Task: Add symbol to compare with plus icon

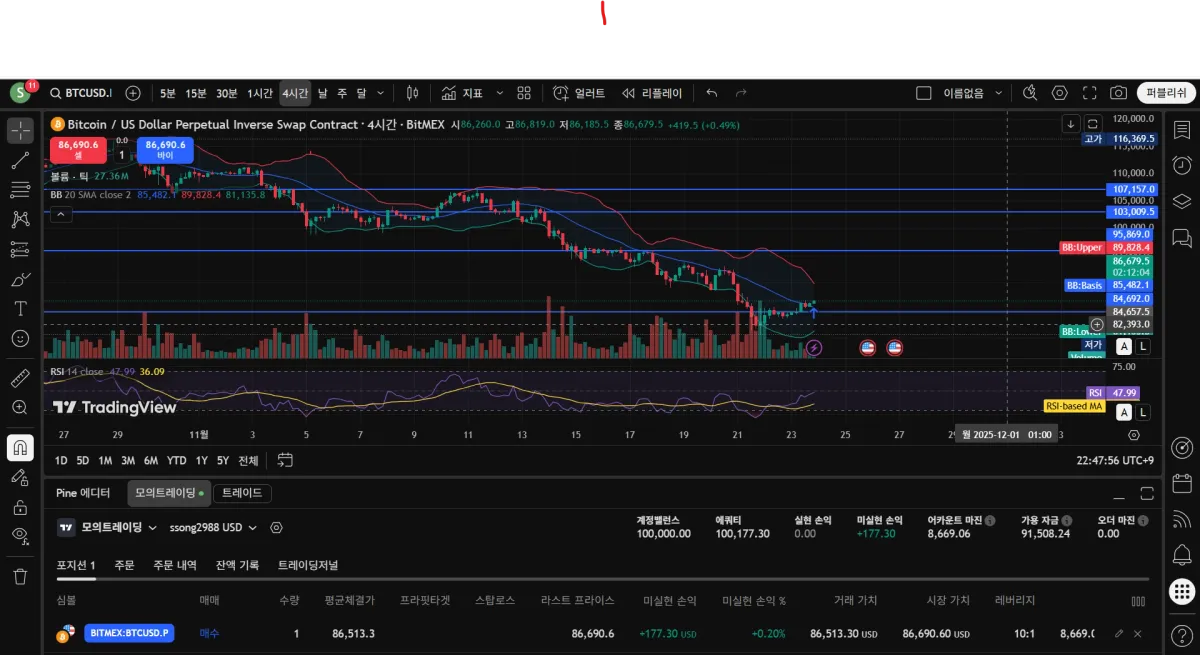Action: coord(133,93)
